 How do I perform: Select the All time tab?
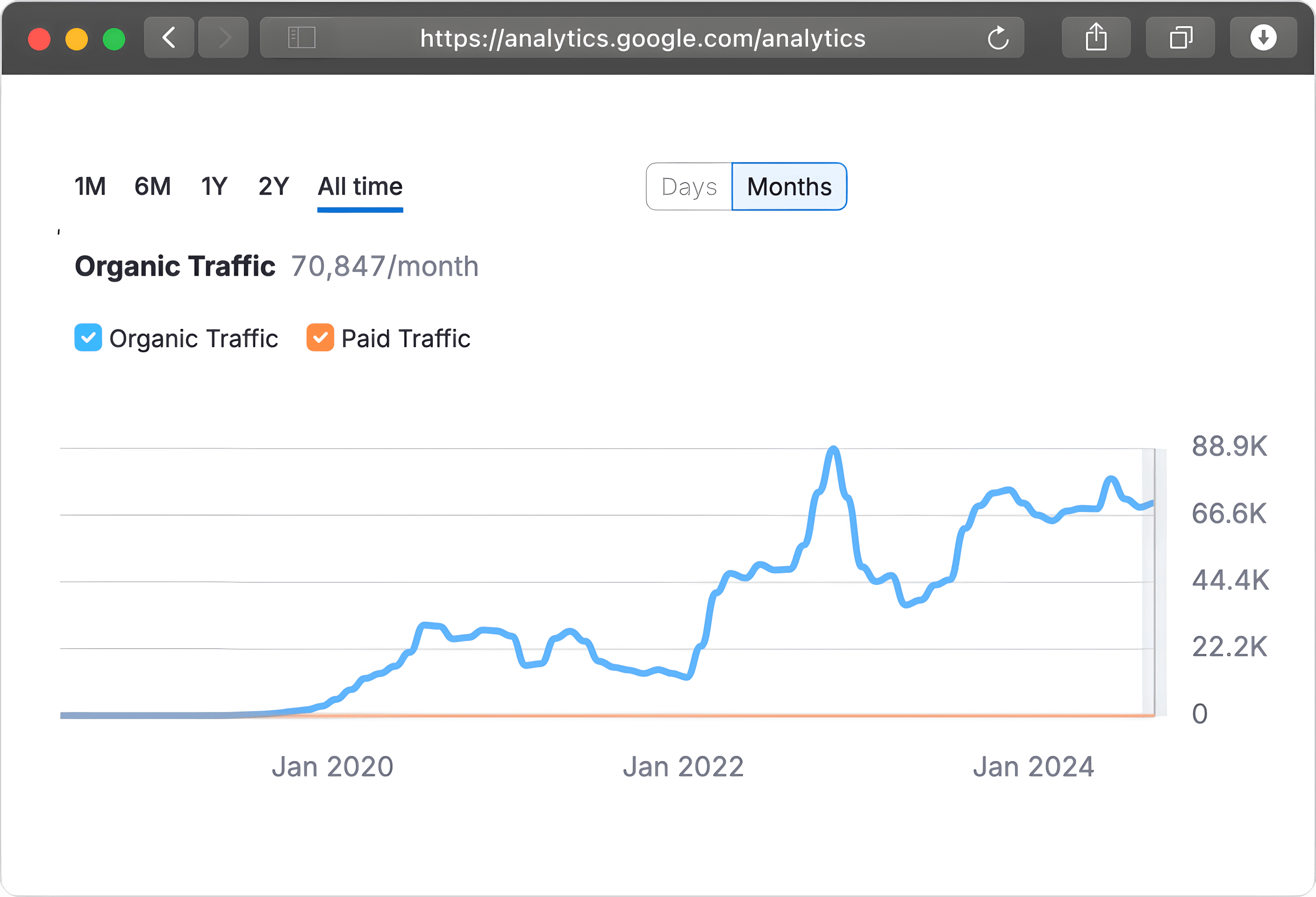[x=359, y=186]
